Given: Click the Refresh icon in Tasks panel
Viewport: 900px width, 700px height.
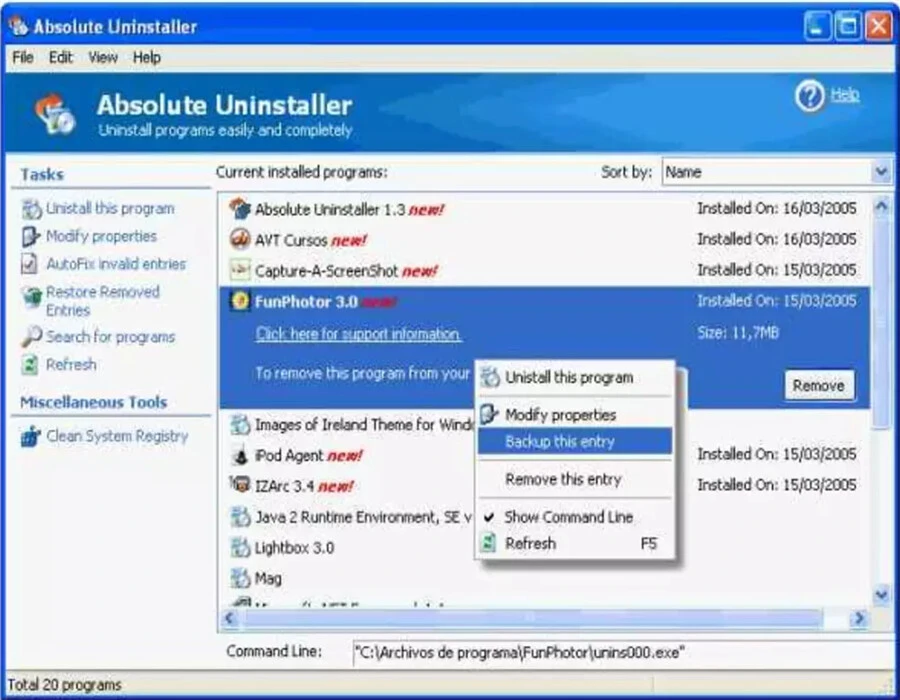Looking at the screenshot, I should [29, 365].
